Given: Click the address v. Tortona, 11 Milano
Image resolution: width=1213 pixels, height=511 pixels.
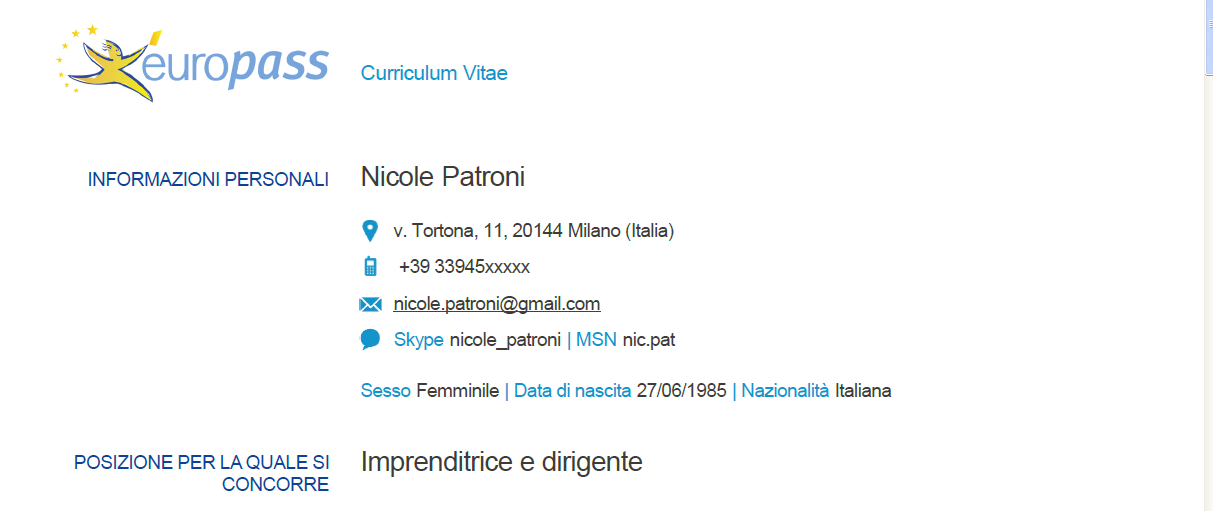Looking at the screenshot, I should (534, 231).
